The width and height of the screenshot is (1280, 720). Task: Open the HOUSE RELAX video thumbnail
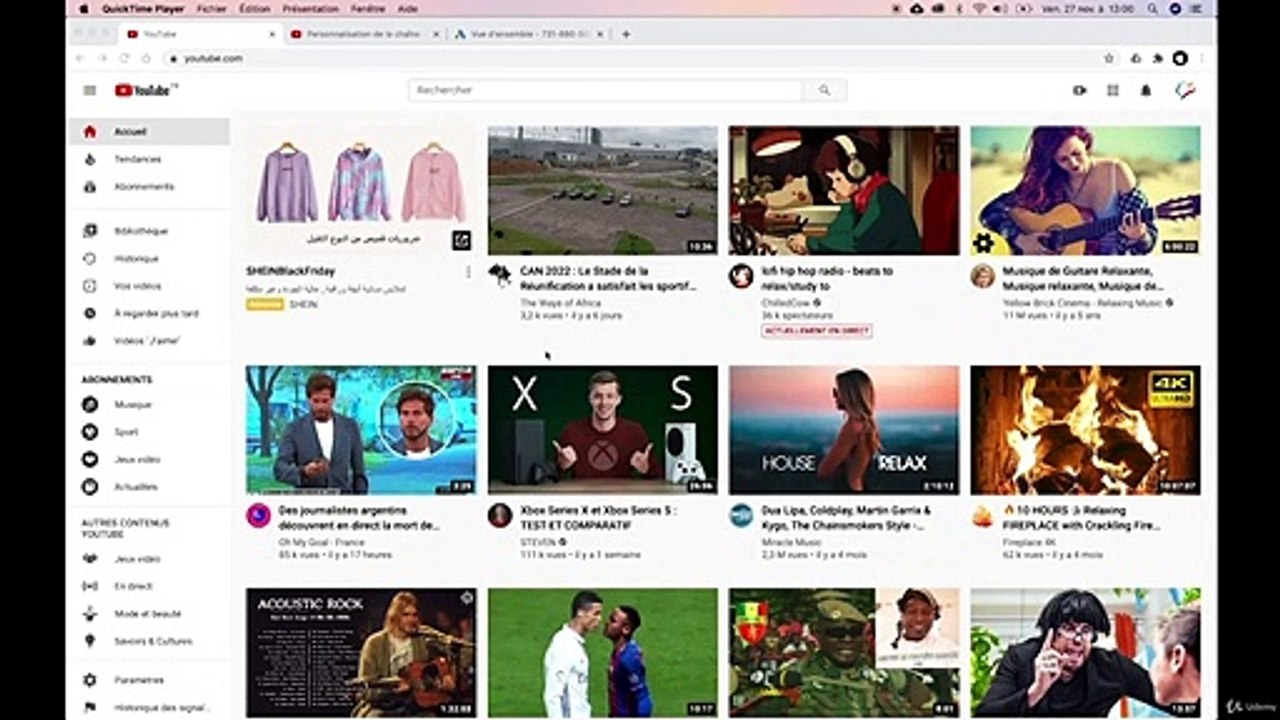click(x=844, y=430)
